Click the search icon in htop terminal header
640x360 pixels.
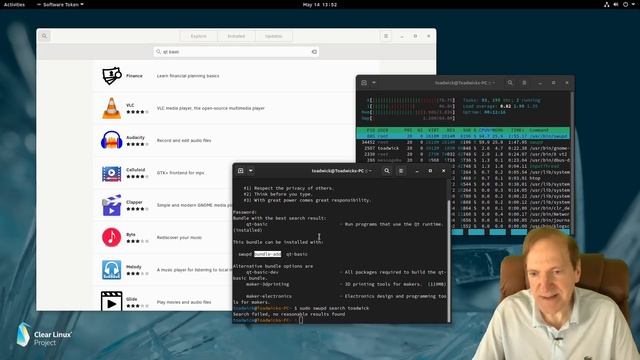[x=510, y=83]
